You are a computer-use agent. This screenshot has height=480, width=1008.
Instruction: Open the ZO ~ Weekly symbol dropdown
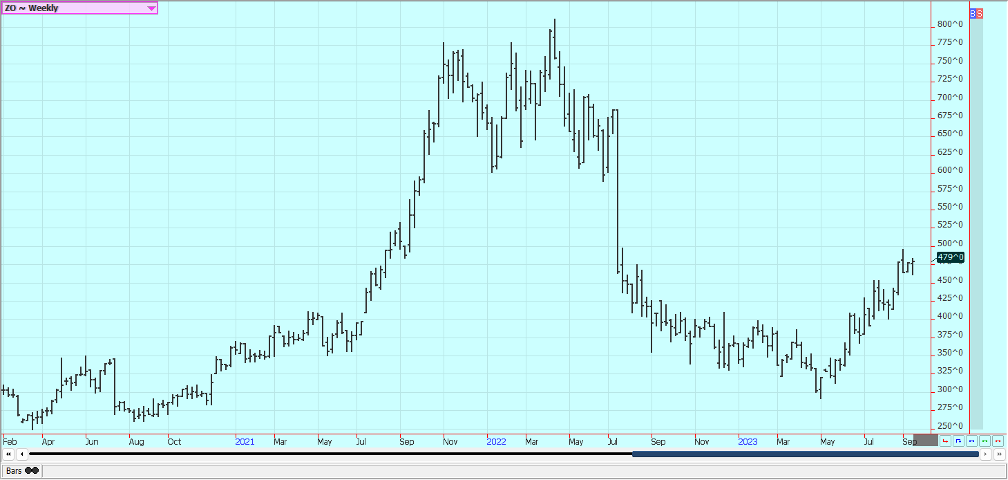(x=78, y=8)
